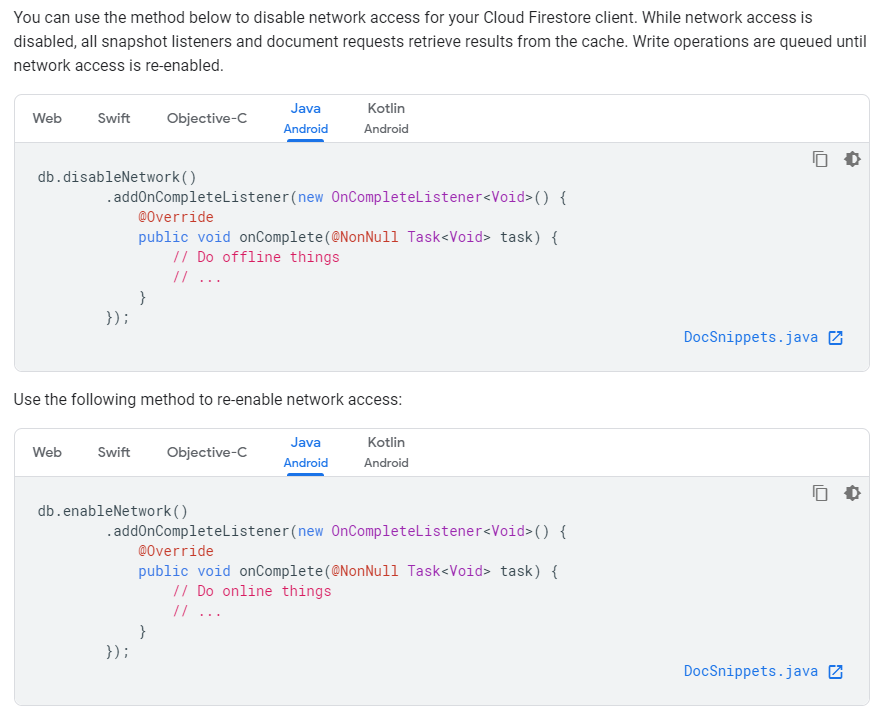Click the db.enableNetwork() code line
885x715 pixels.
pos(113,511)
